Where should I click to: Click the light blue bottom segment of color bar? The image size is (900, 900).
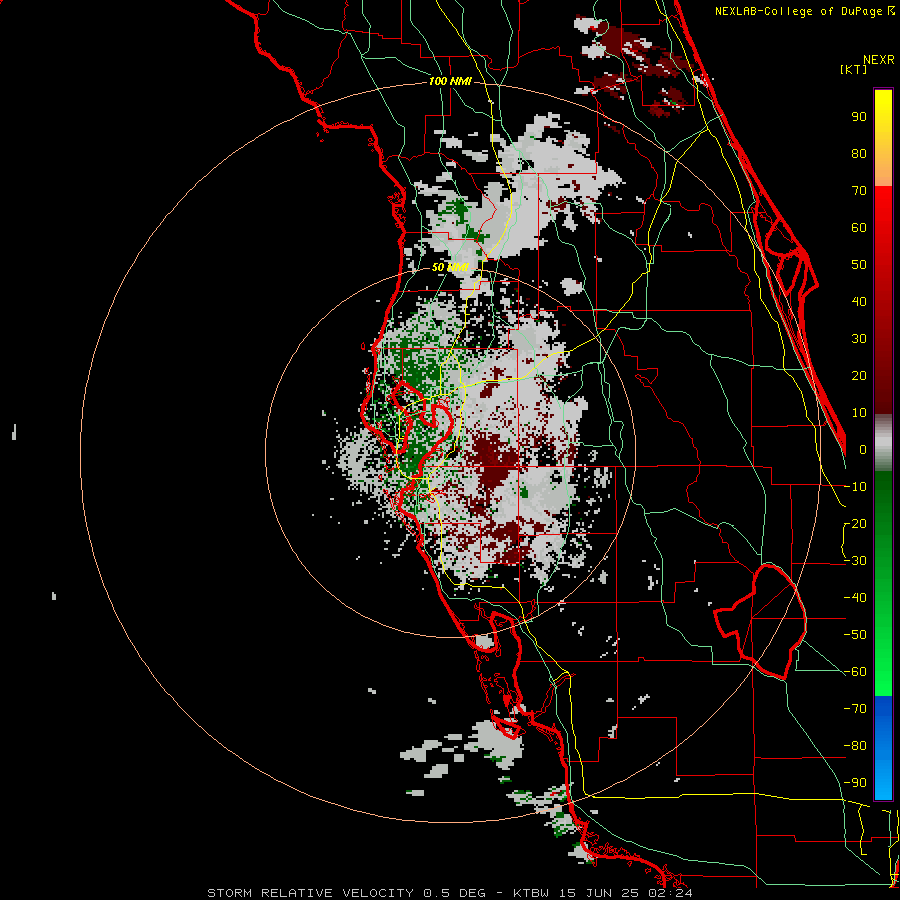(883, 778)
